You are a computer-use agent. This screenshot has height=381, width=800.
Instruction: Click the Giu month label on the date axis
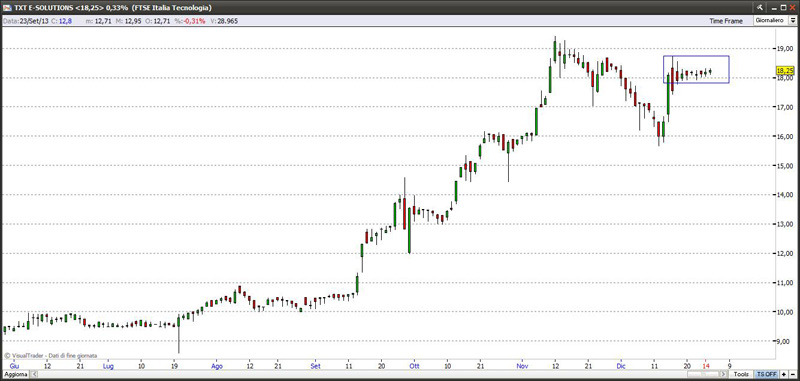(x=14, y=366)
